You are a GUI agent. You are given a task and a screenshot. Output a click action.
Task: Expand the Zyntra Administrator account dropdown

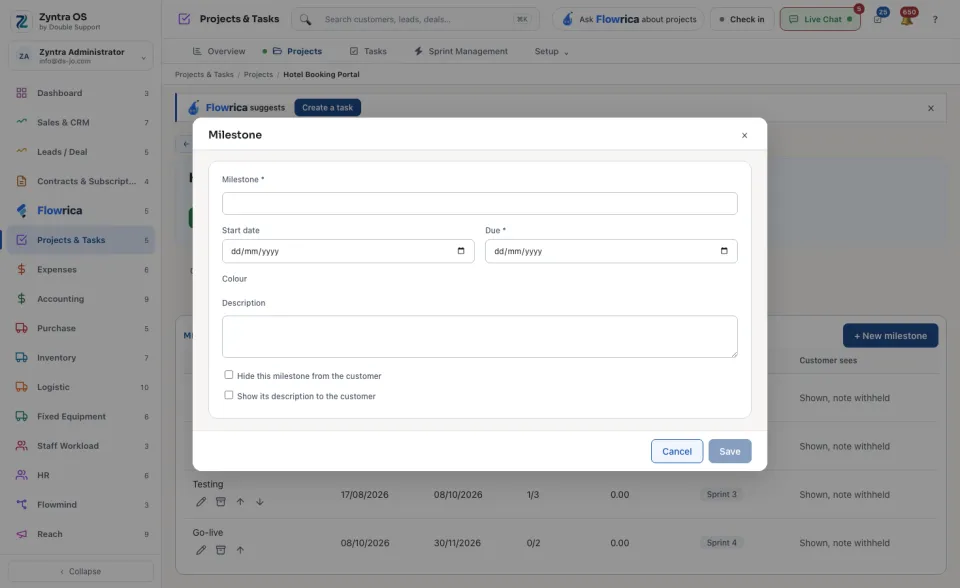(81, 56)
